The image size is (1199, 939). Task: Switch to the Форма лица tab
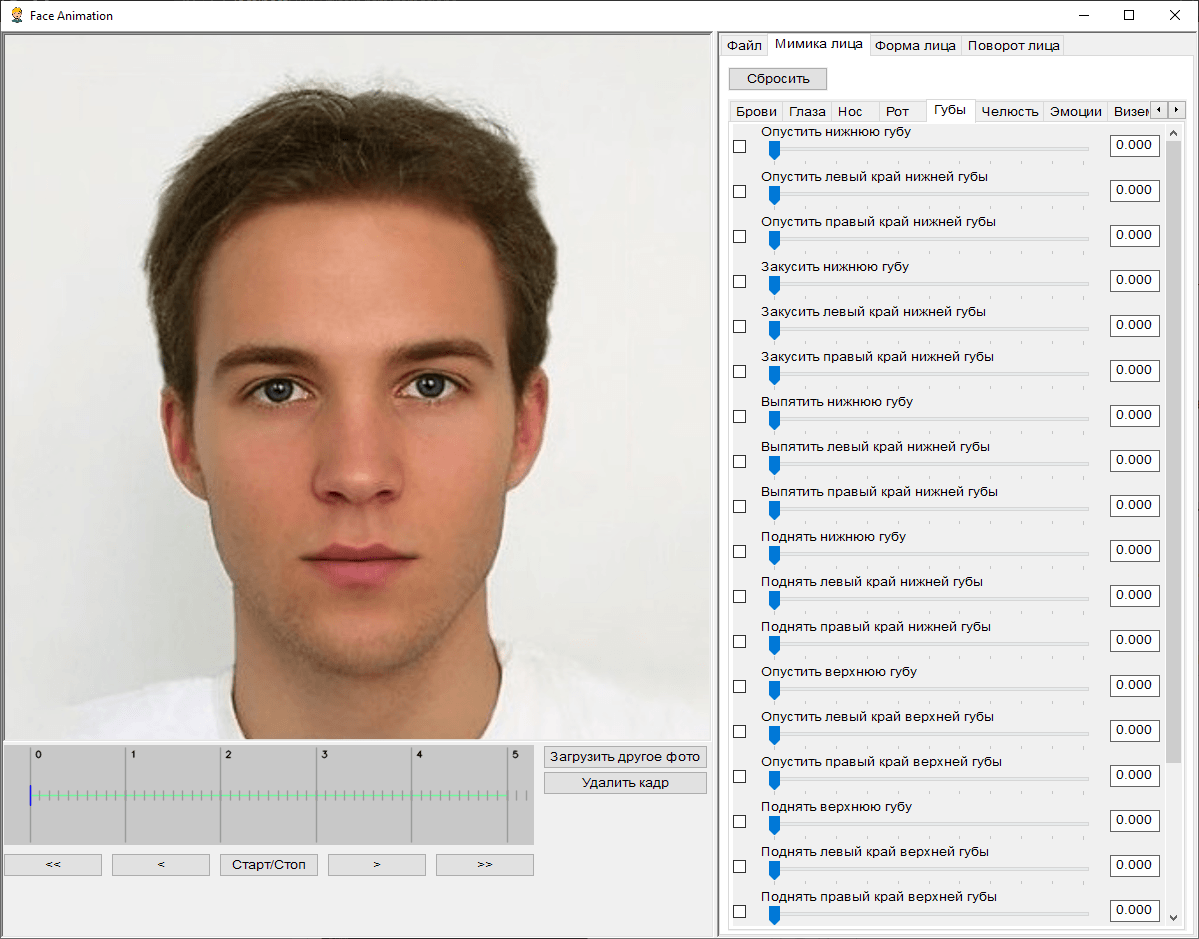[x=914, y=45]
